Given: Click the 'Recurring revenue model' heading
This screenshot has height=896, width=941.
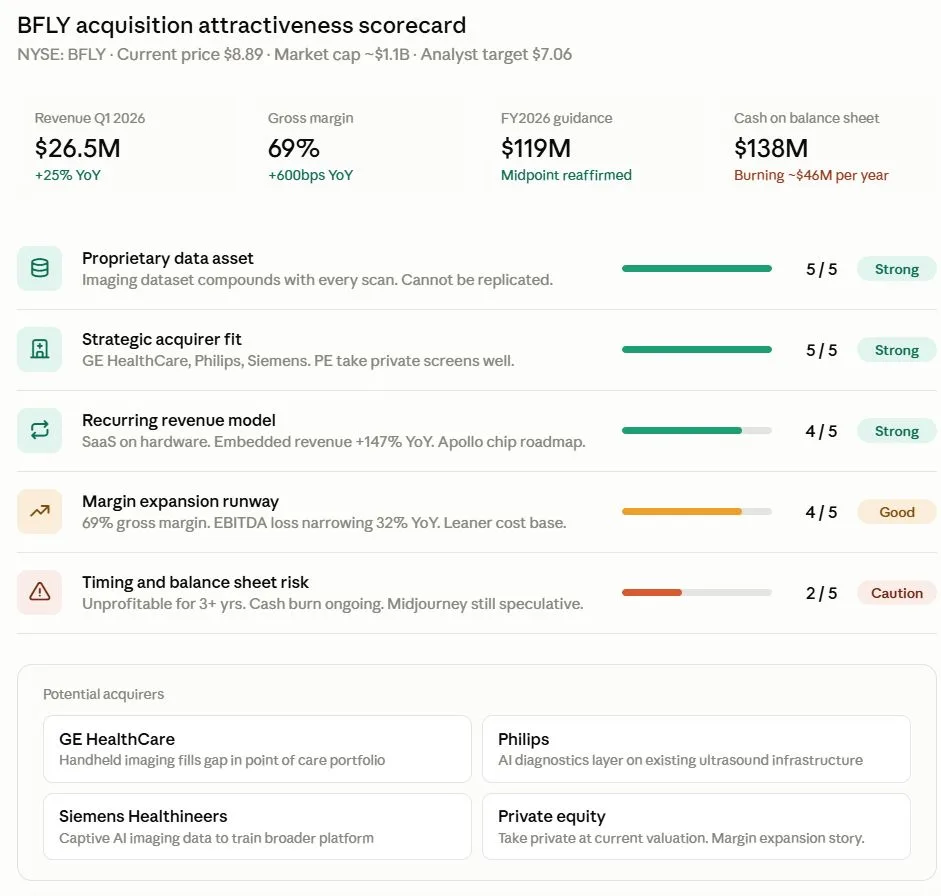Looking at the screenshot, I should pyautogui.click(x=179, y=420).
